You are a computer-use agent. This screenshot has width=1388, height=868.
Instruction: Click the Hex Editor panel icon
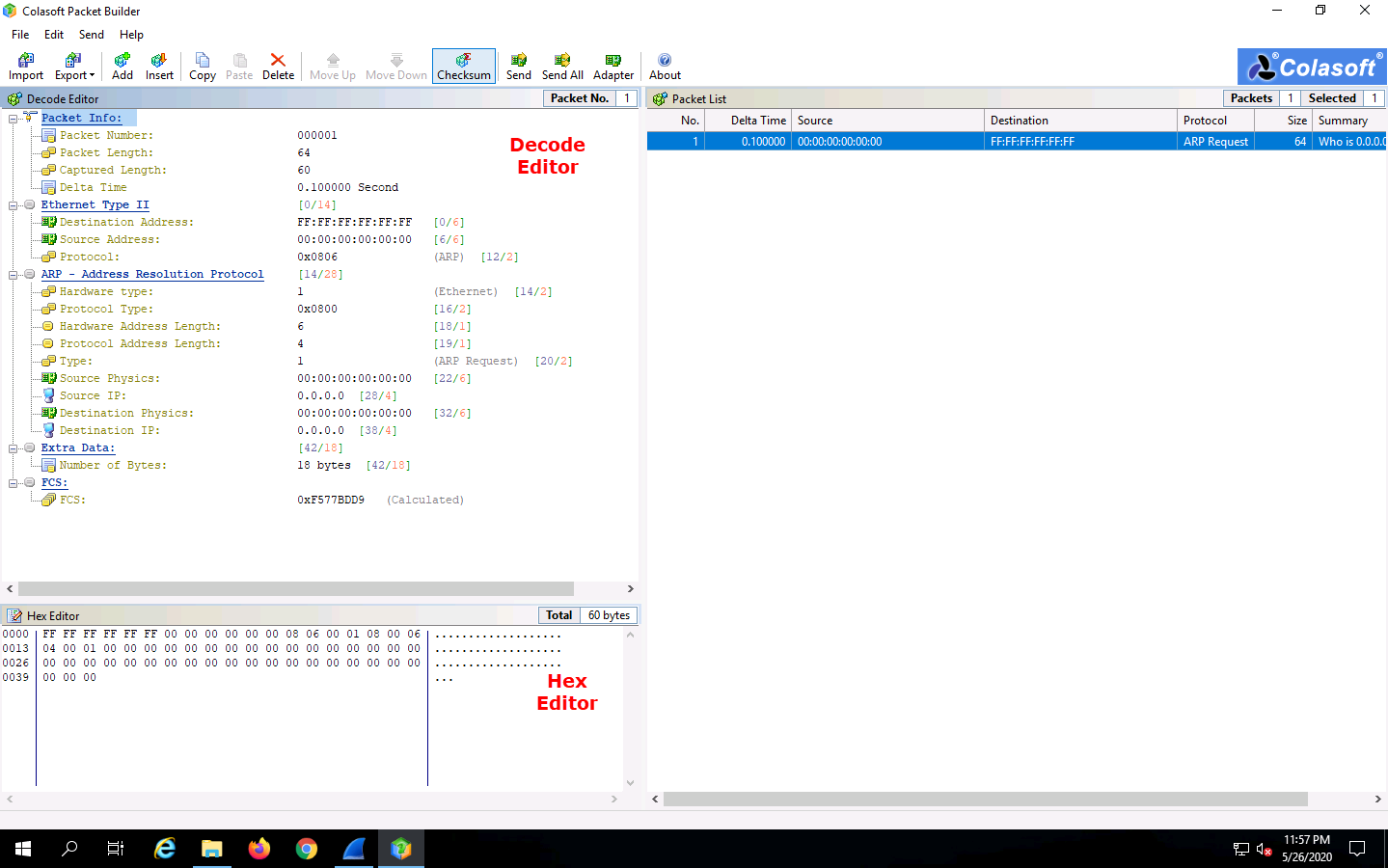coord(14,615)
